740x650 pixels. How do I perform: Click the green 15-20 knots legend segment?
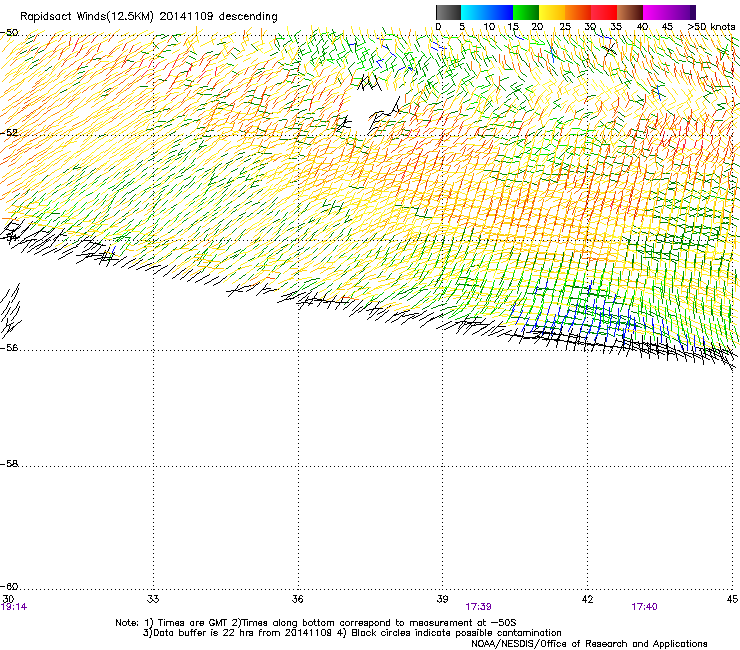526,12
